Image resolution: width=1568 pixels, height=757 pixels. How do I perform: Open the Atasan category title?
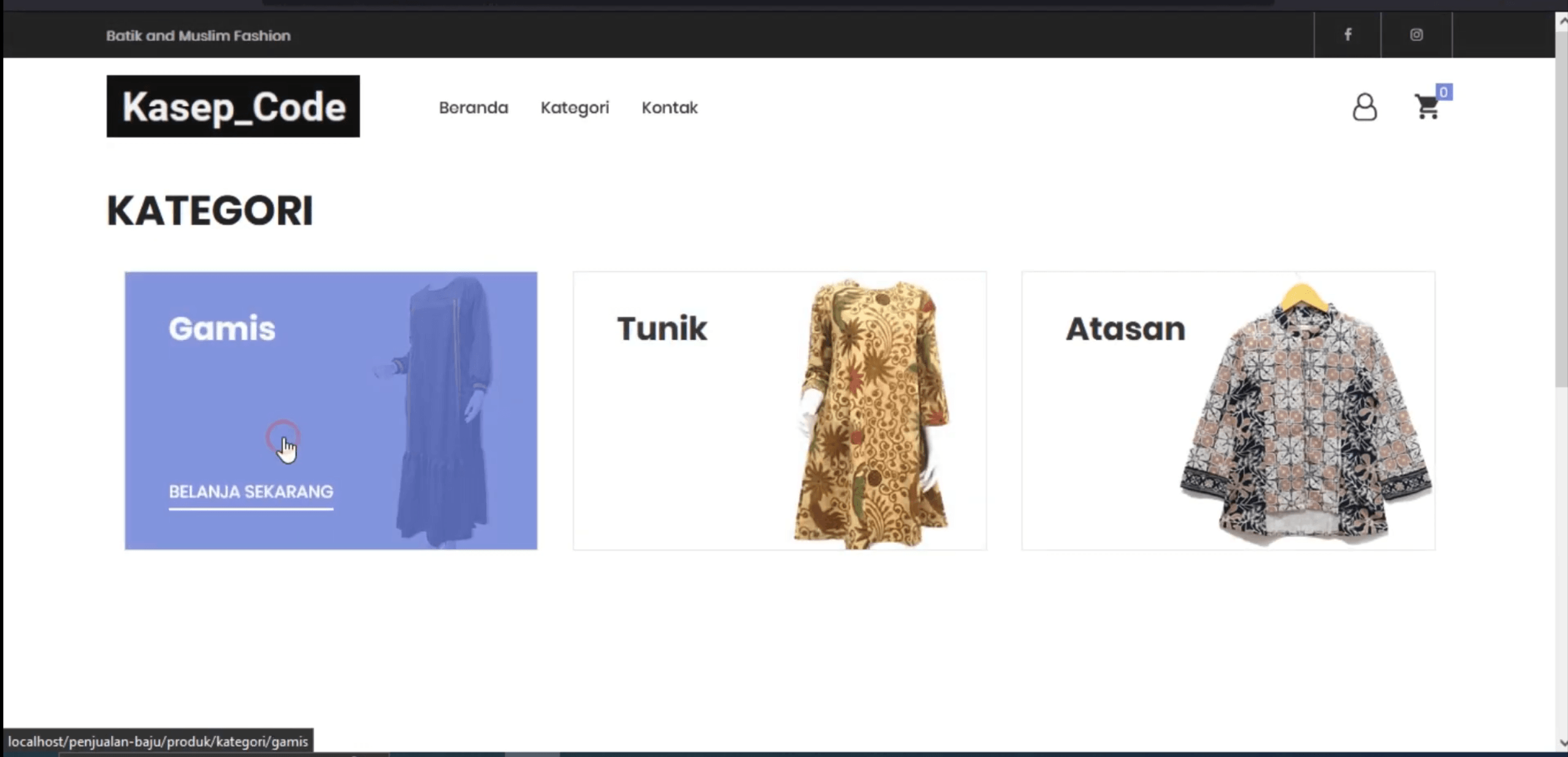pos(1125,329)
